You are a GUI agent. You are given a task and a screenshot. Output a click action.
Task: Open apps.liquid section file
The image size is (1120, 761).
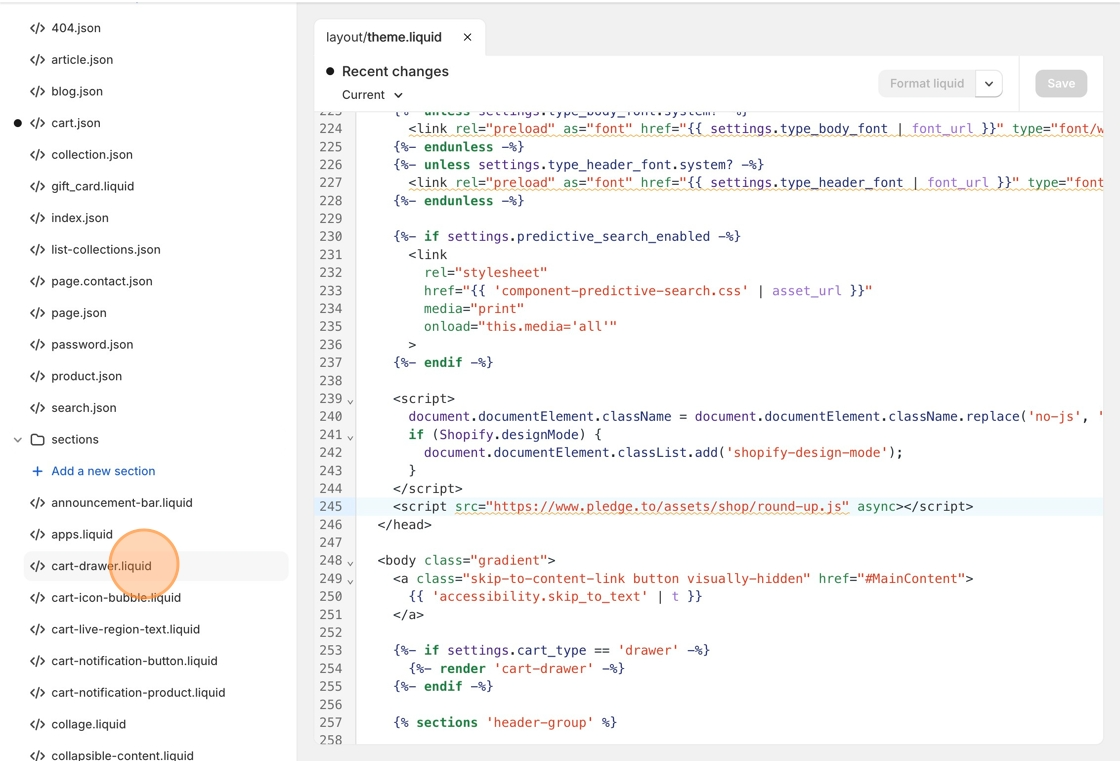pyautogui.click(x=82, y=534)
